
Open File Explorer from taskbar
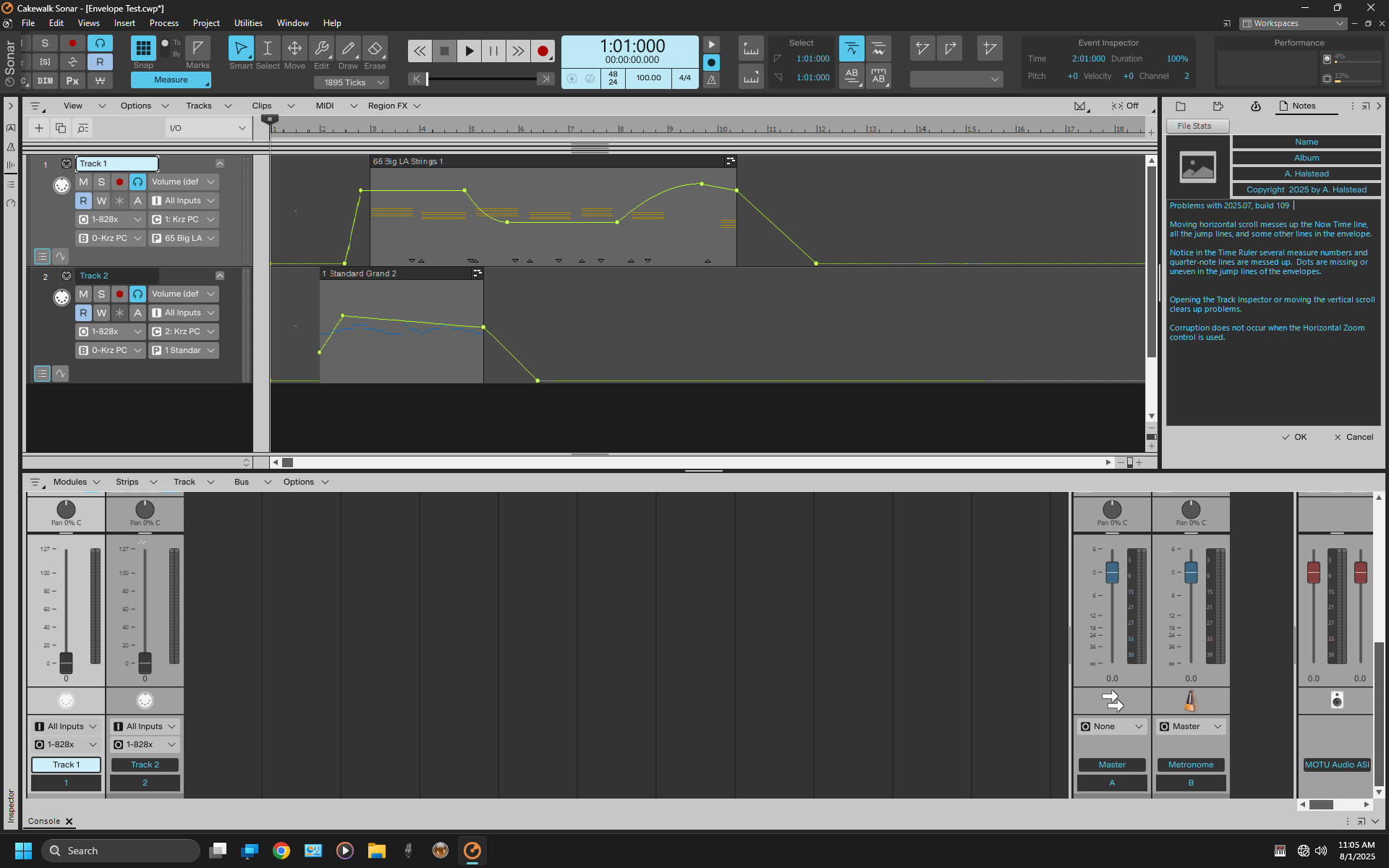coord(376,851)
